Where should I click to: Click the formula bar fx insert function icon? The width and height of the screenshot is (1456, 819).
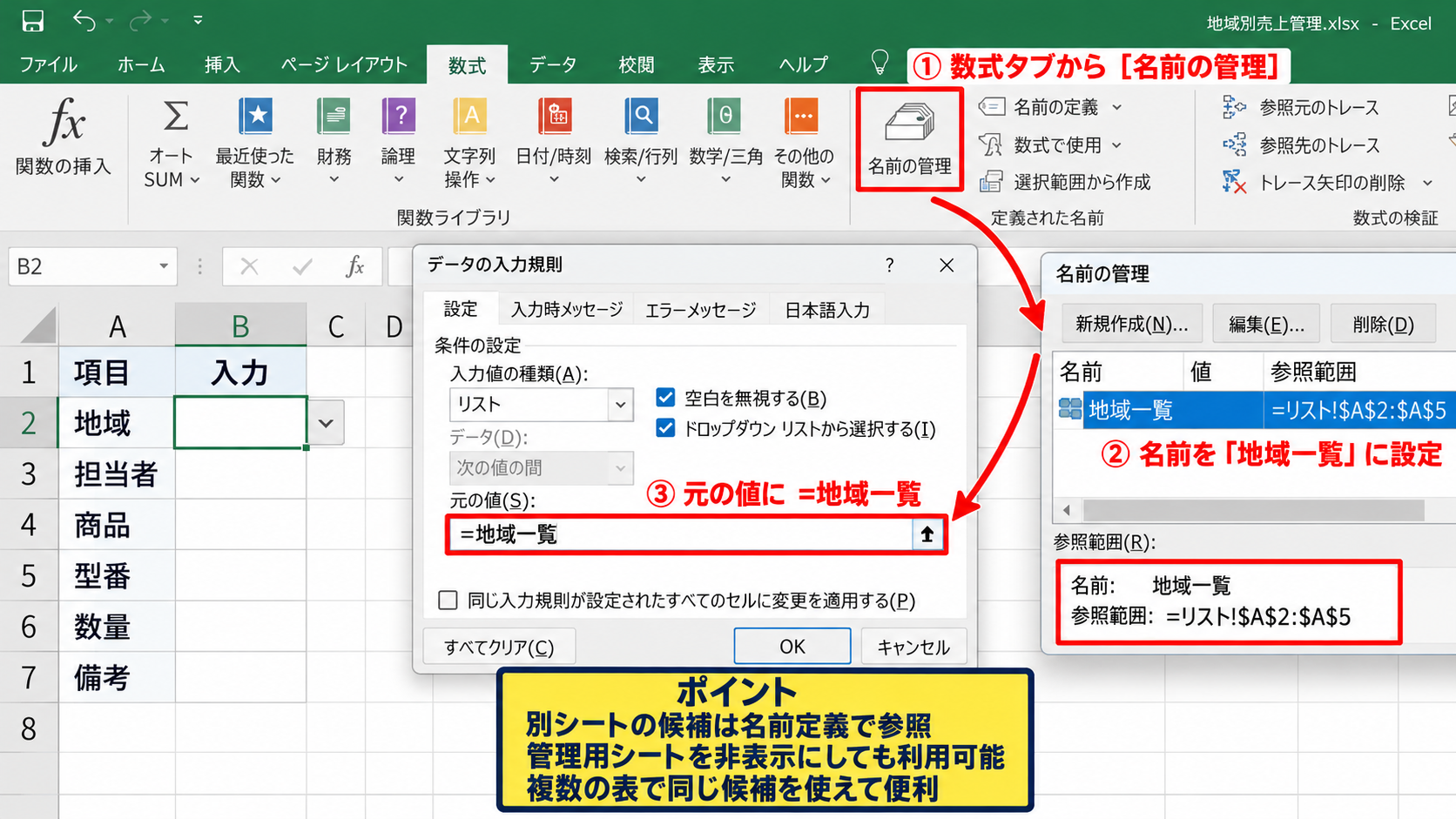pyautogui.click(x=354, y=266)
